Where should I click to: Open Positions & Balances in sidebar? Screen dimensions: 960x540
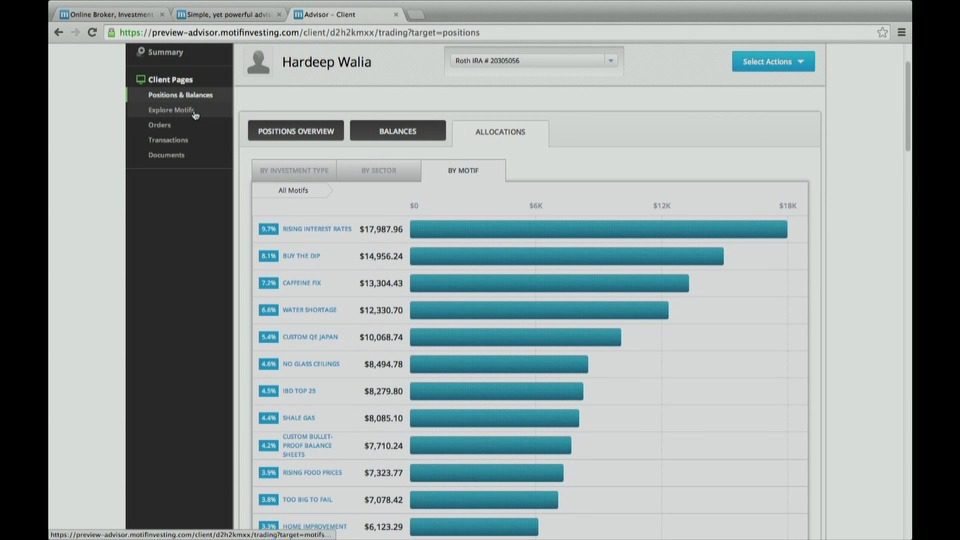point(180,95)
